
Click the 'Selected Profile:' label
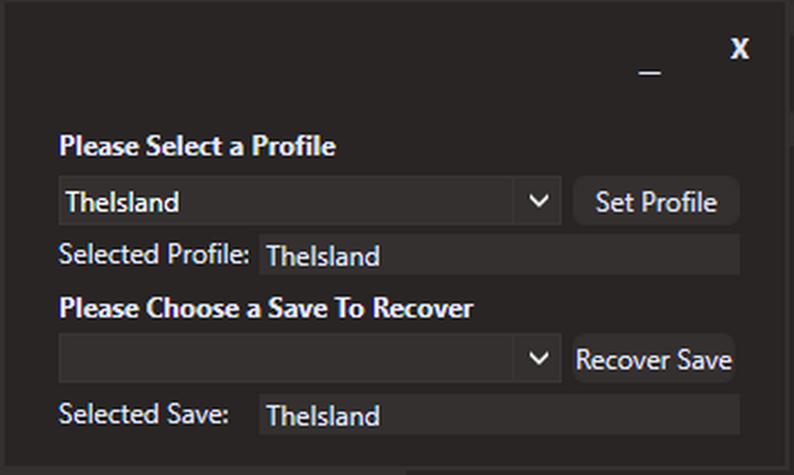click(154, 254)
